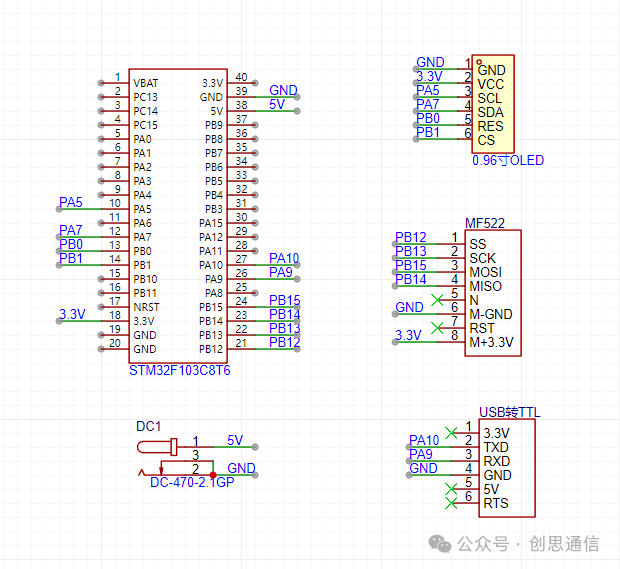Click the PA10 net label at USB-TTL TXD pin
Image resolution: width=620 pixels, height=569 pixels.
coord(424,440)
